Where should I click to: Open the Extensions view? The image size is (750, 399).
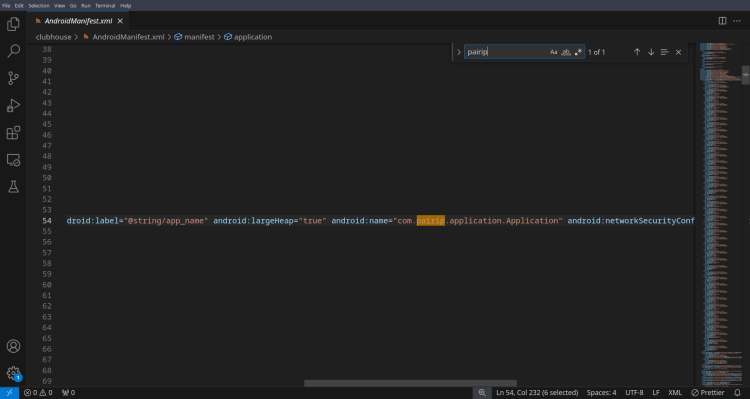(13, 133)
